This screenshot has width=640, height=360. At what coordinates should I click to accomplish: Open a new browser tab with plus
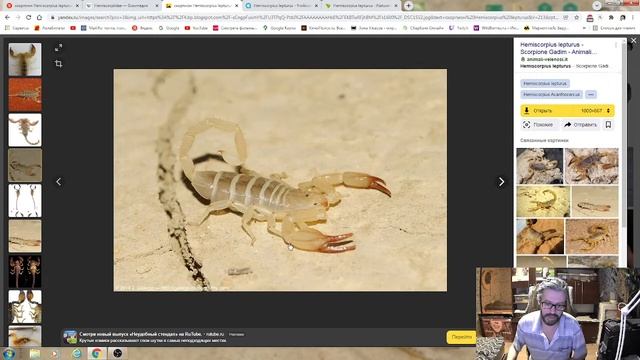[408, 6]
